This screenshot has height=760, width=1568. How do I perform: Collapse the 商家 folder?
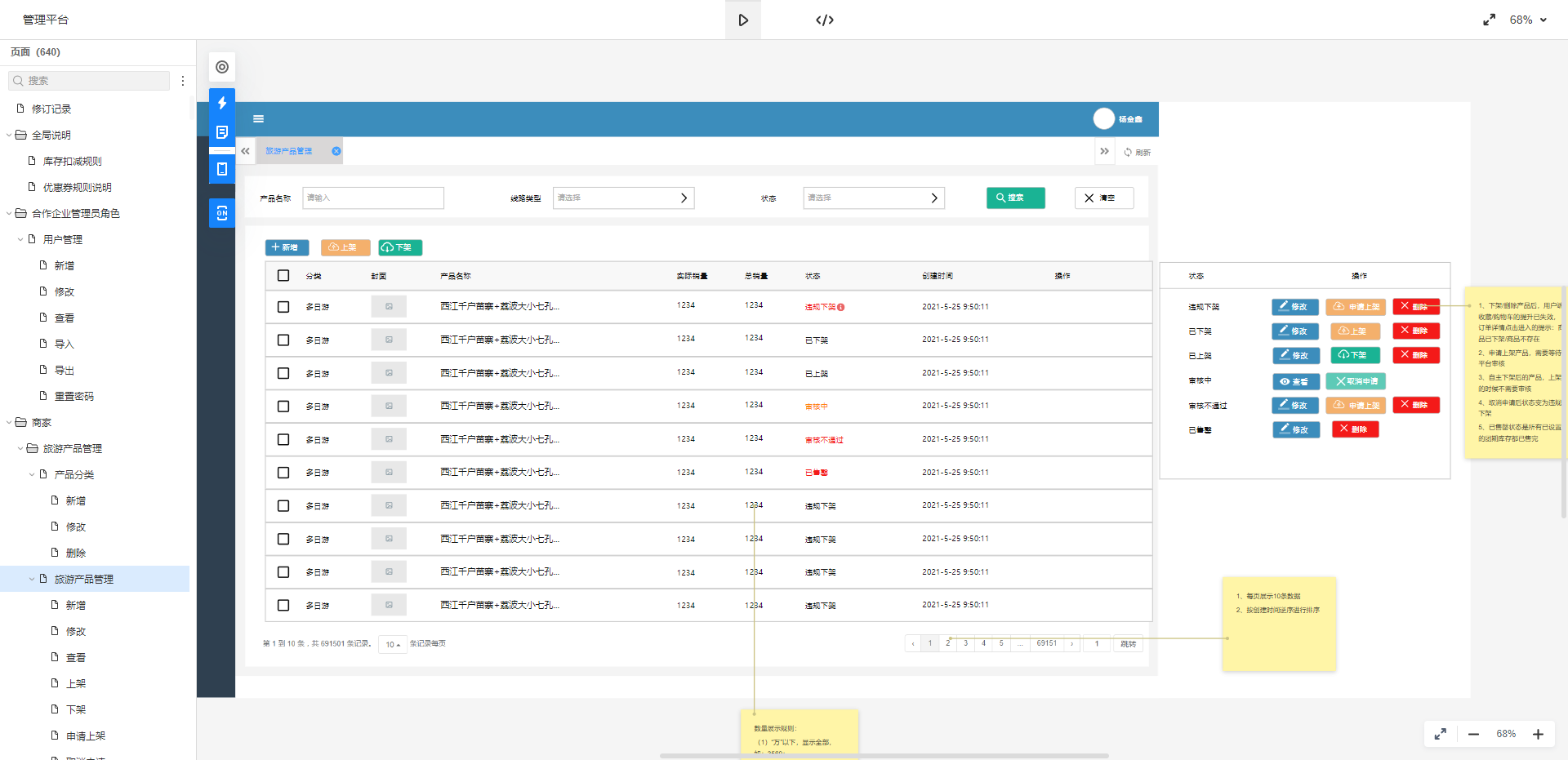tap(9, 423)
